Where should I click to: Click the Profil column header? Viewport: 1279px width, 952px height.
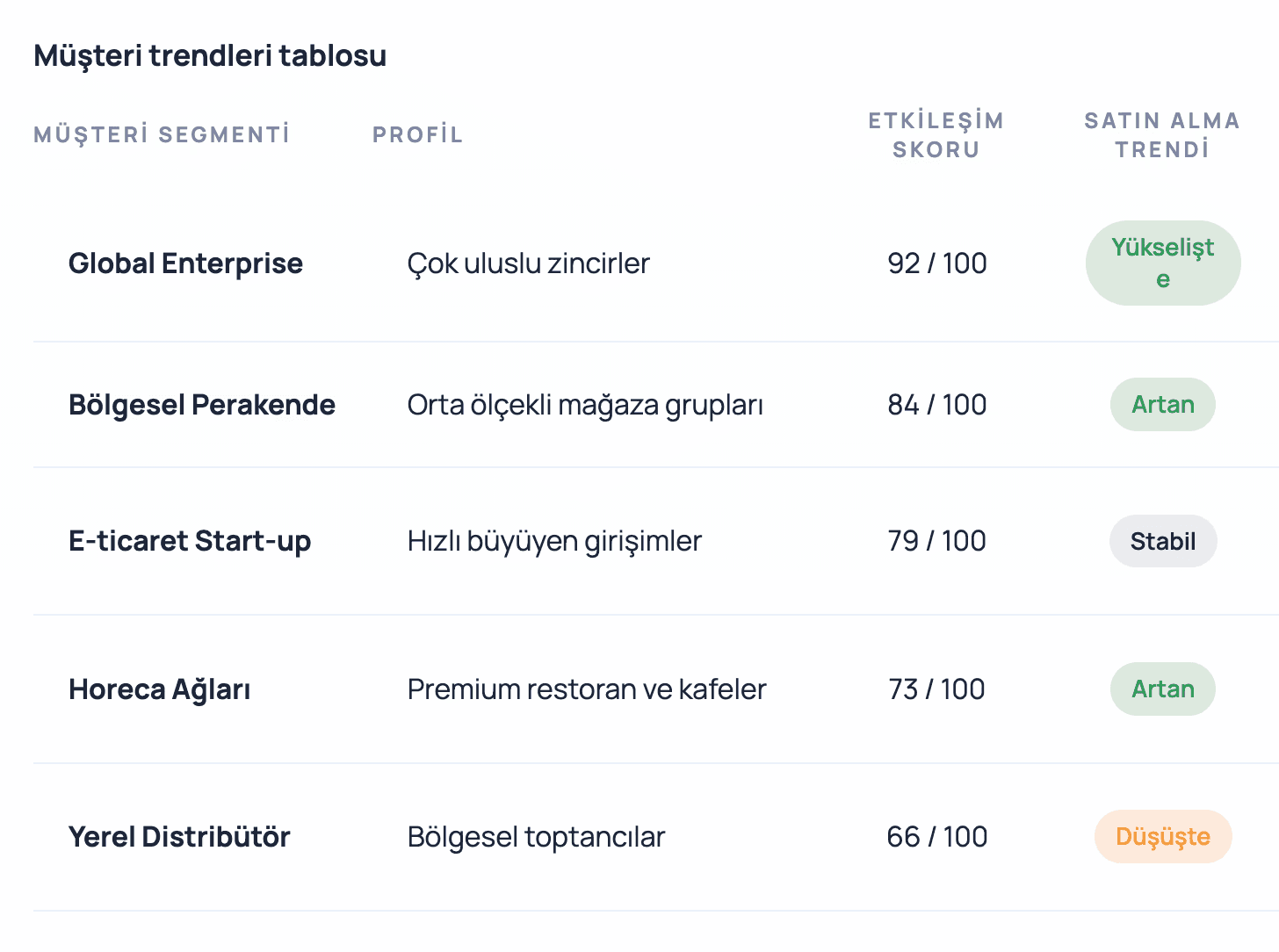coord(417,135)
